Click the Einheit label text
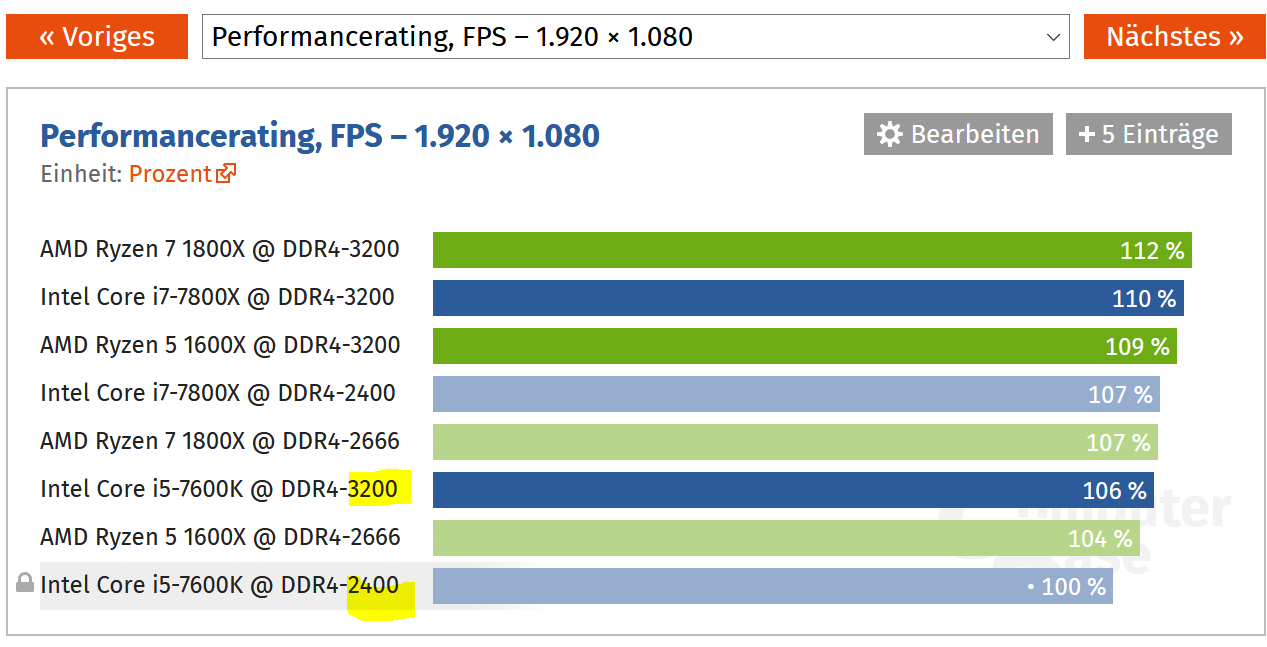 tap(81, 174)
